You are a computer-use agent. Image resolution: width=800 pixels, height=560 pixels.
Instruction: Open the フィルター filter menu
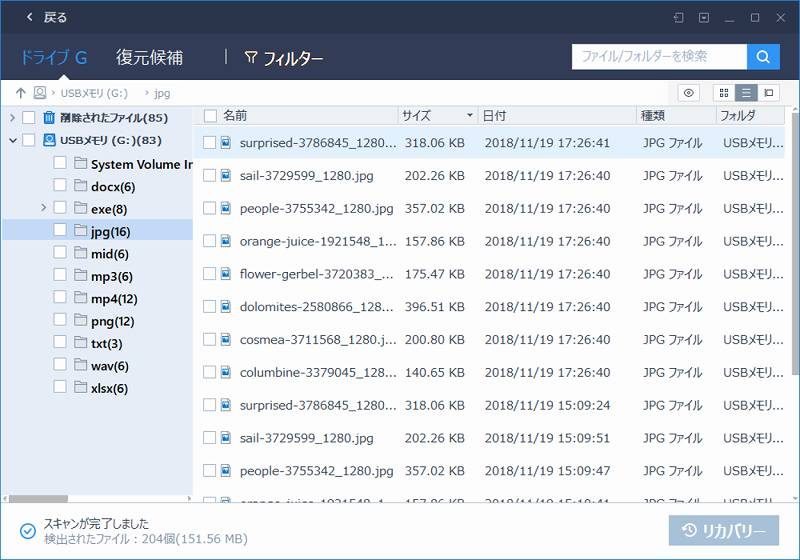click(284, 58)
